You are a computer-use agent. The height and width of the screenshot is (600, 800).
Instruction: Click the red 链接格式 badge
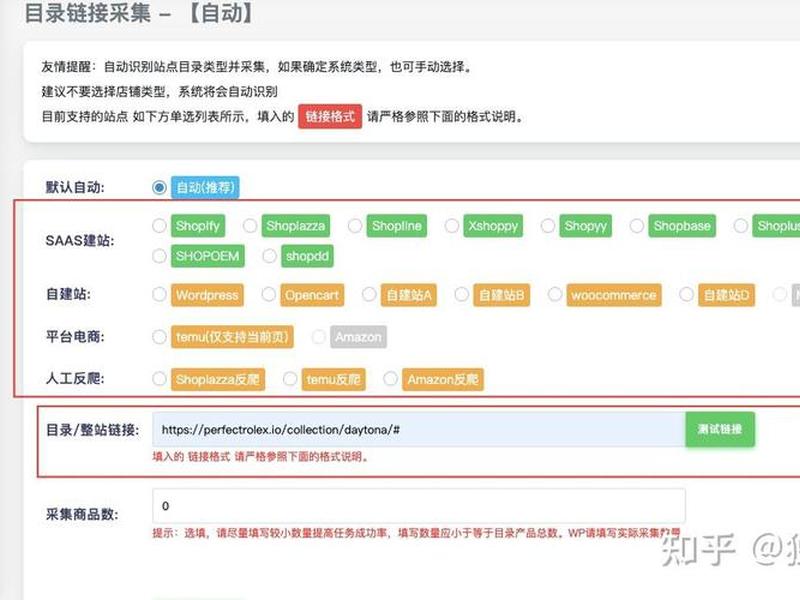click(x=330, y=117)
